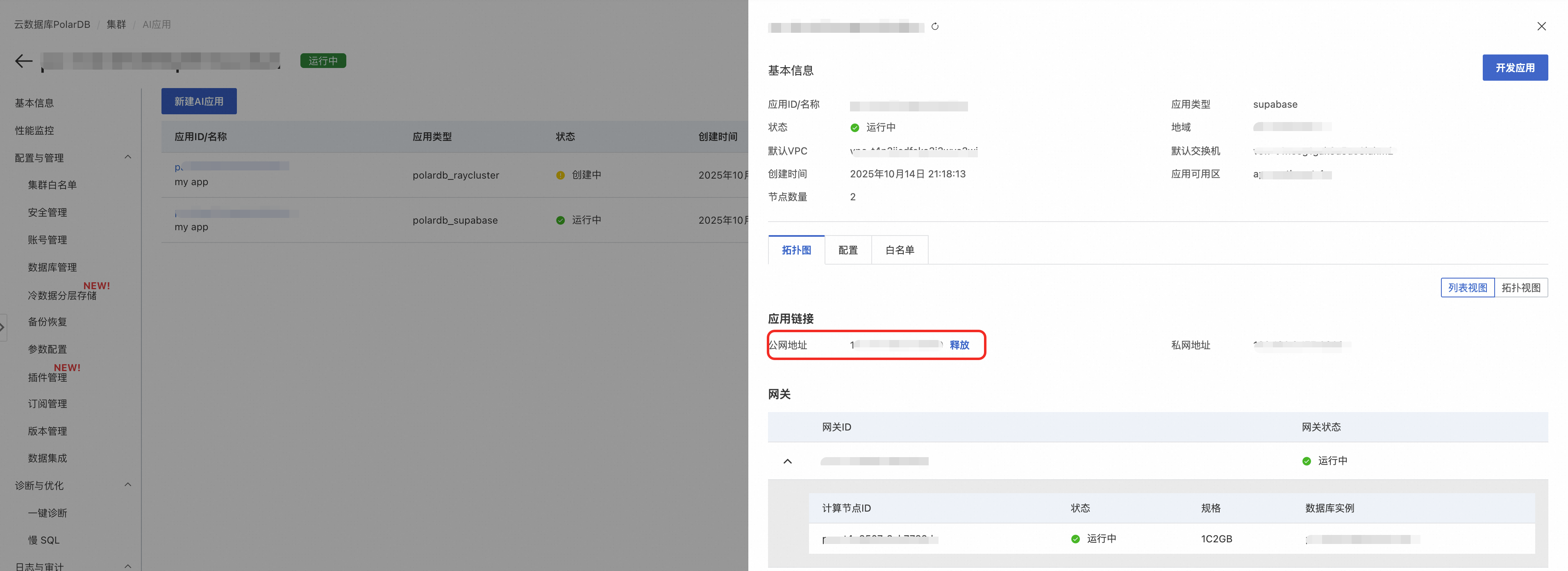The height and width of the screenshot is (571, 1568).
Task: Click the 释放 link to release the public address
Action: click(959, 345)
